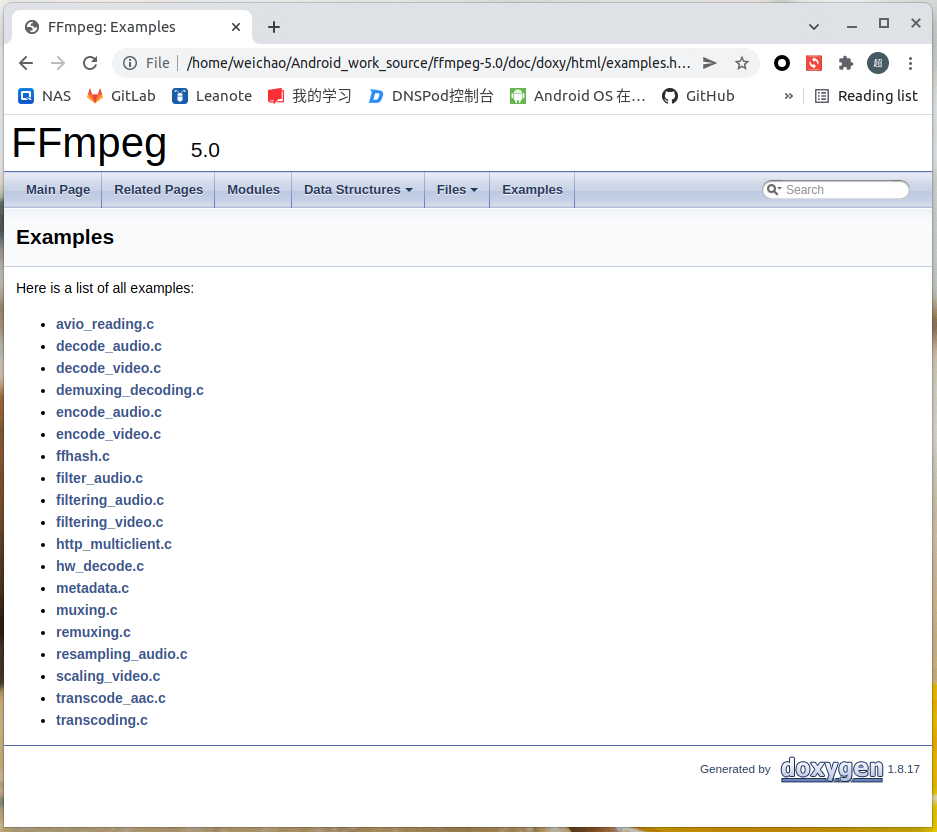Go to the Main Page tab
The height and width of the screenshot is (832, 937).
pyautogui.click(x=58, y=189)
